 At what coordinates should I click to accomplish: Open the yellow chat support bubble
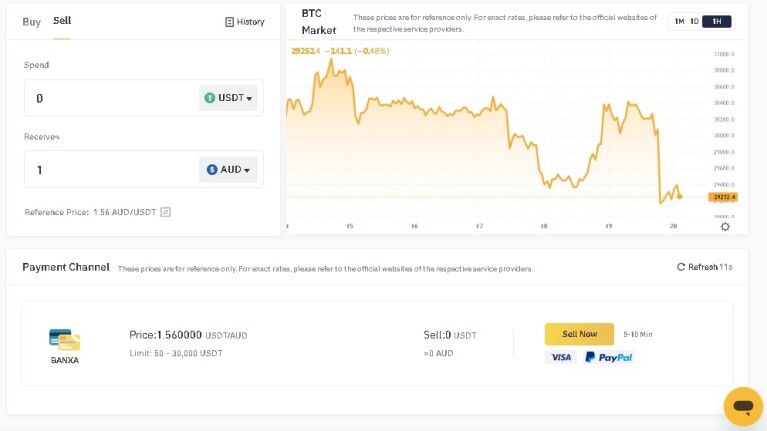(x=743, y=406)
